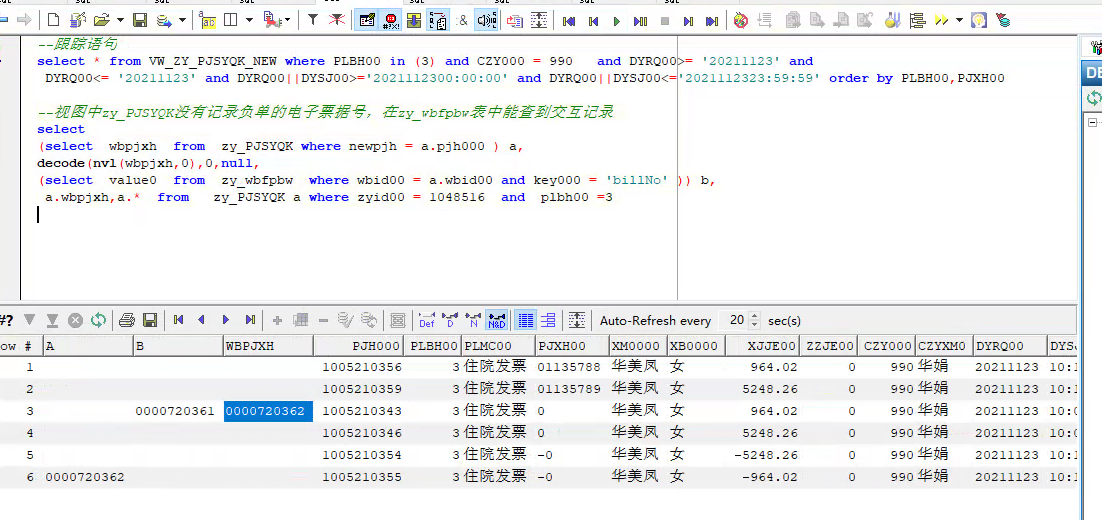This screenshot has height=520, width=1102.
Task: Toggle the 'Def' column sizing option
Action: click(x=427, y=320)
